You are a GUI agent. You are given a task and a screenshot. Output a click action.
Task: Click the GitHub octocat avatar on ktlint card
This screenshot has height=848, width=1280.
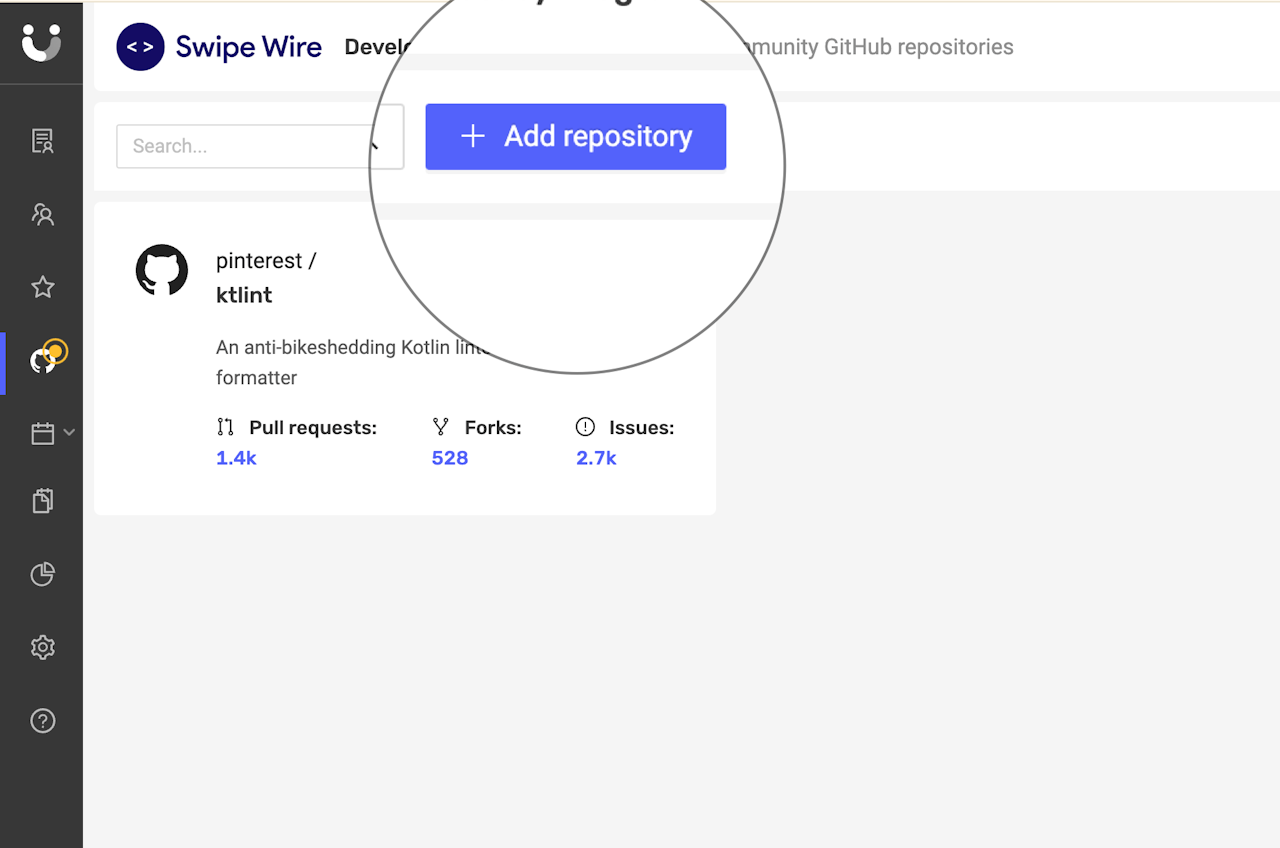[162, 270]
